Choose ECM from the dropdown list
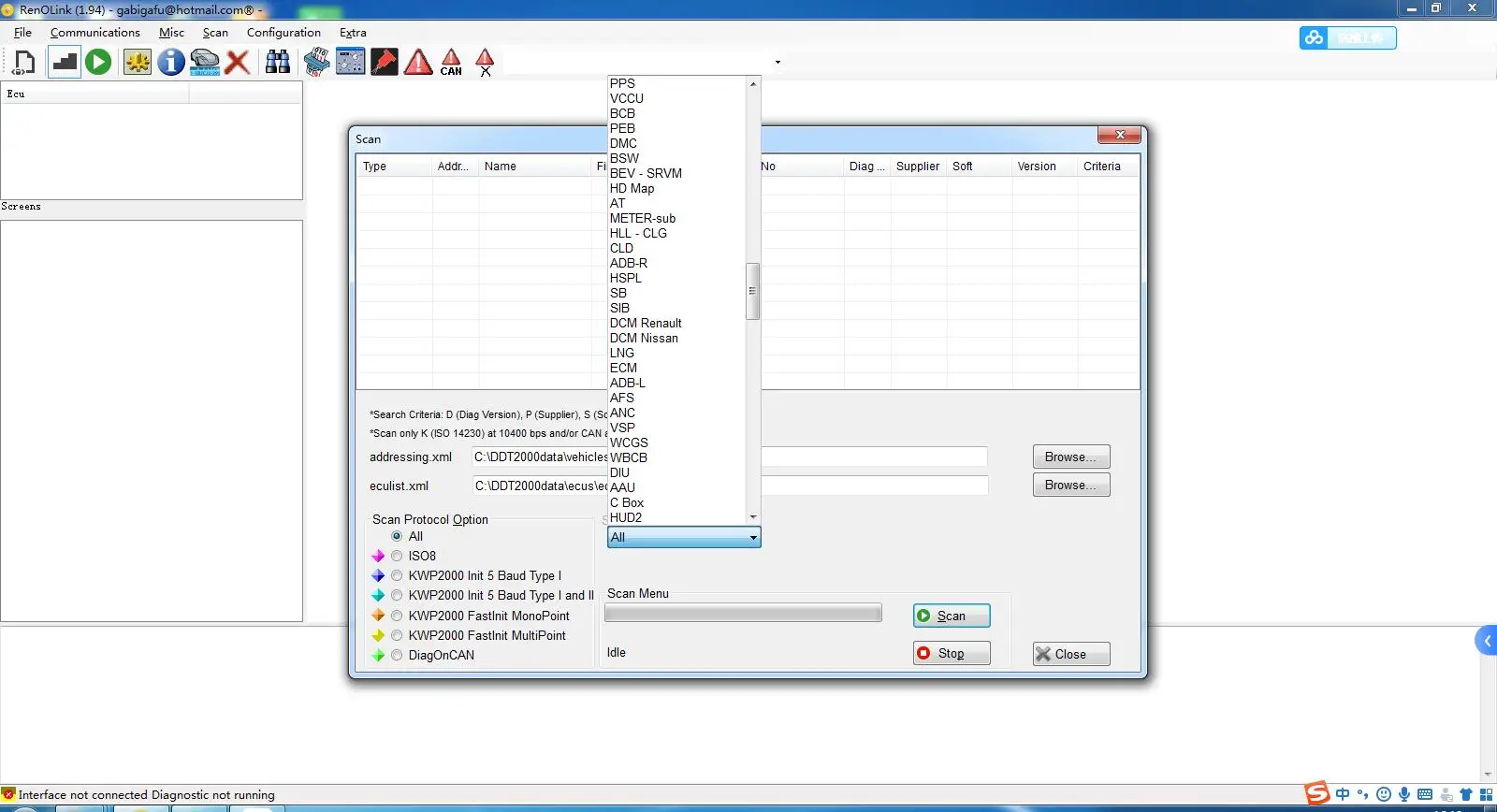1497x812 pixels. coord(623,368)
